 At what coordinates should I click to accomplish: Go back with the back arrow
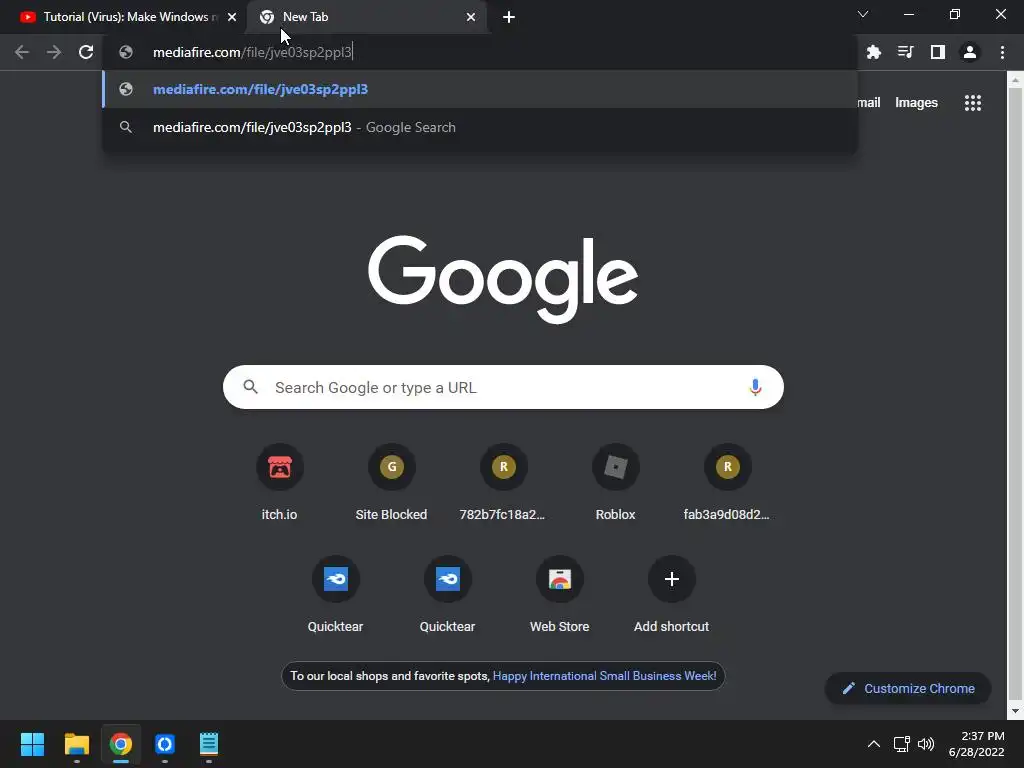click(22, 52)
